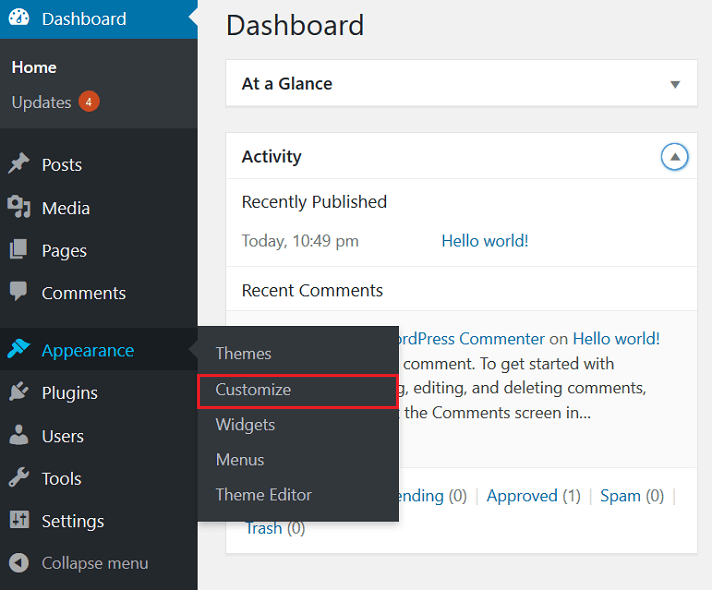Choose Themes from the flyout menu

[x=244, y=354]
